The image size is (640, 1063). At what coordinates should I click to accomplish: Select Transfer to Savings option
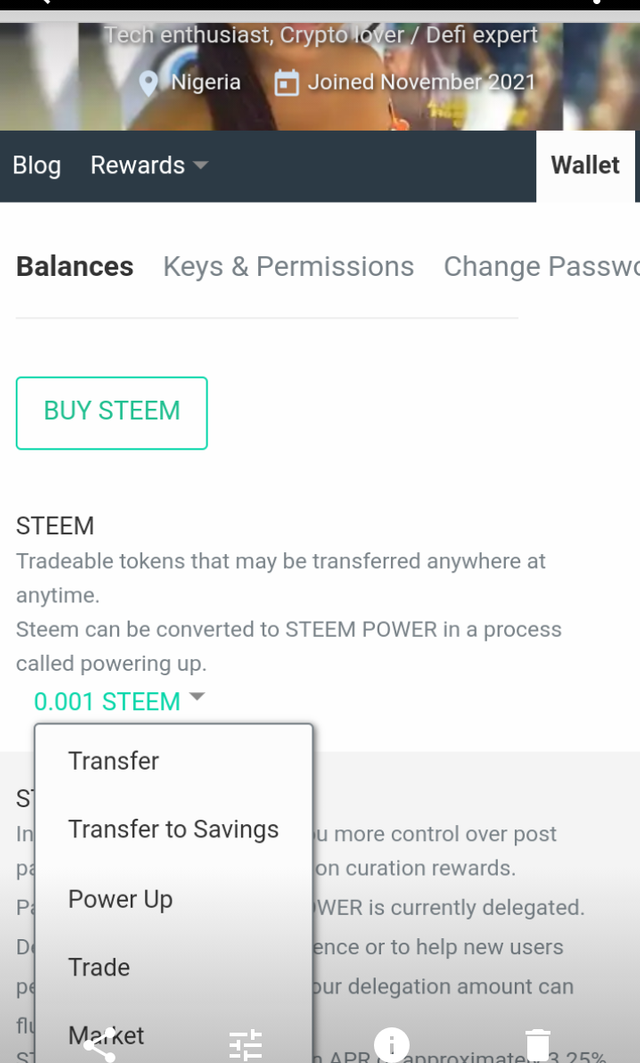coord(173,829)
